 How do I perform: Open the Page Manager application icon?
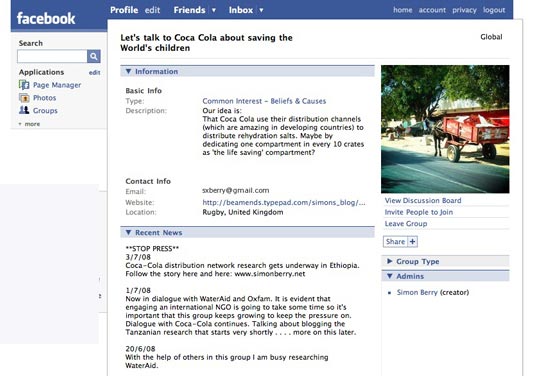point(24,85)
